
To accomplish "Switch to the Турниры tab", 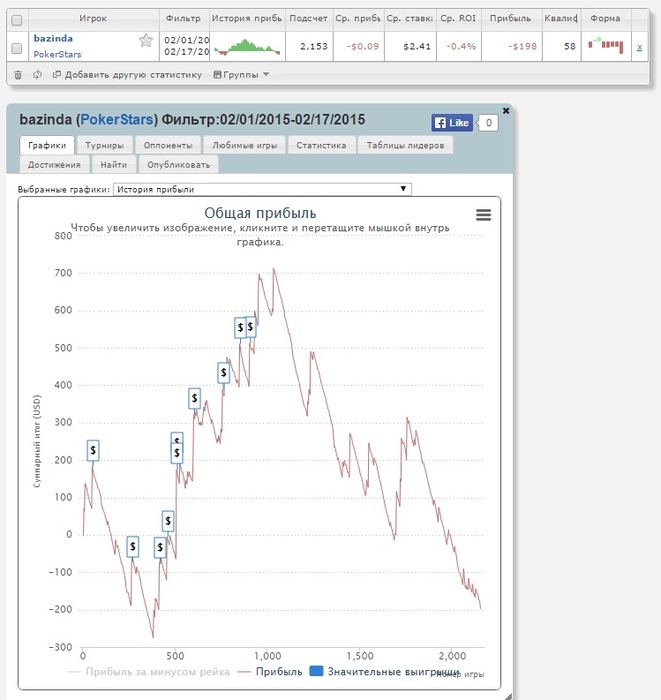I will pos(104,145).
